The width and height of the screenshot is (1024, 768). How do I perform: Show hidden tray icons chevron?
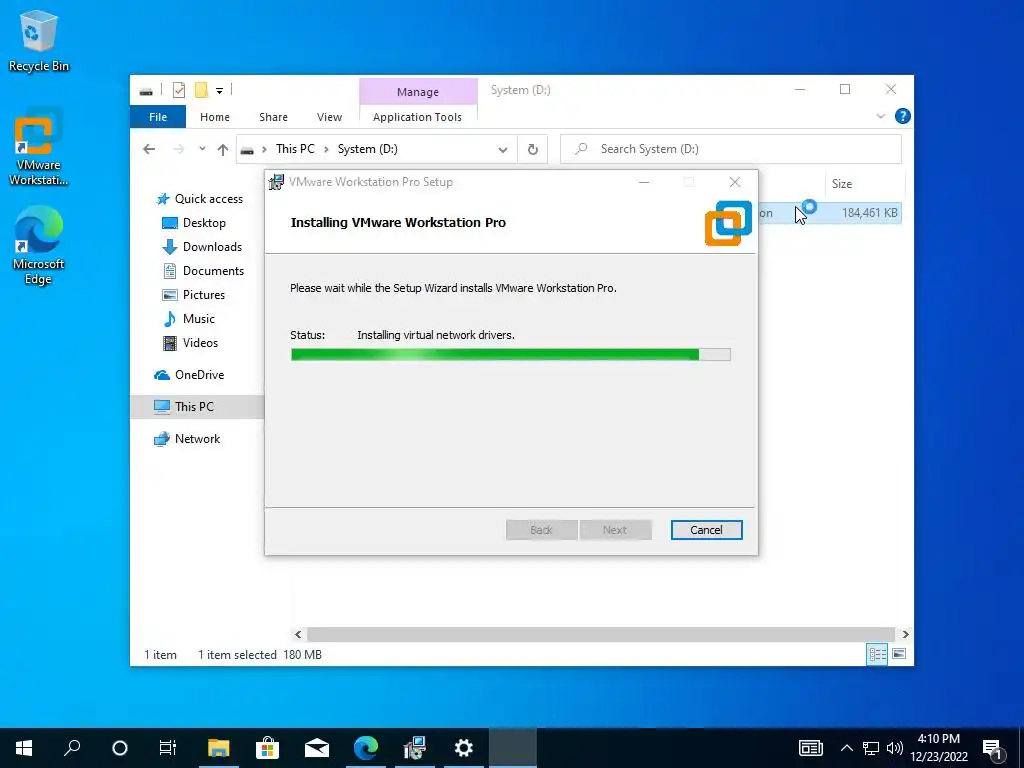846,748
